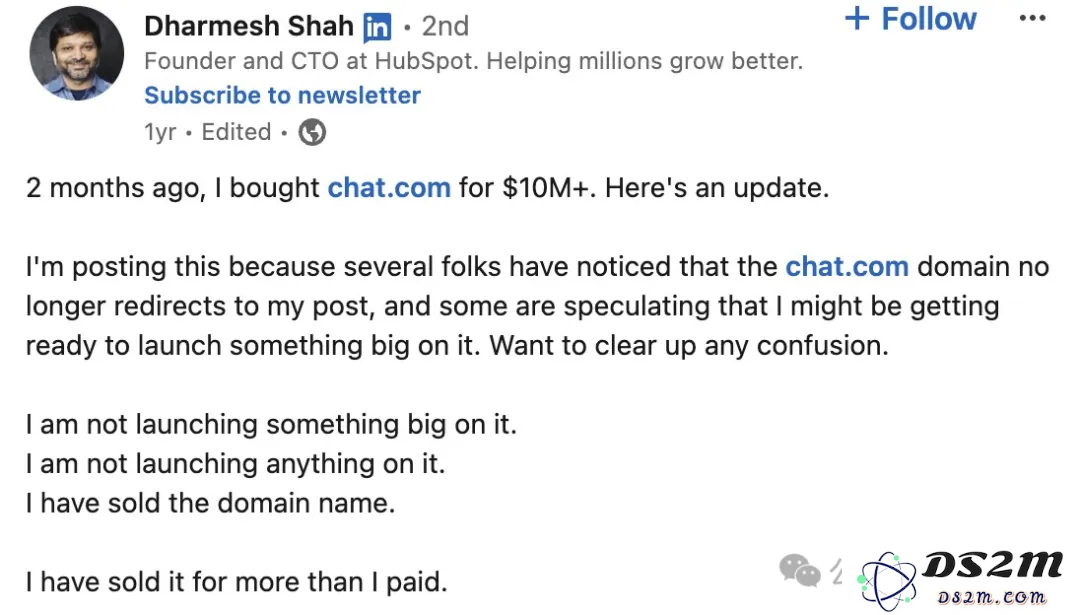Click the Follow button
The image size is (1080, 615).
tap(911, 19)
